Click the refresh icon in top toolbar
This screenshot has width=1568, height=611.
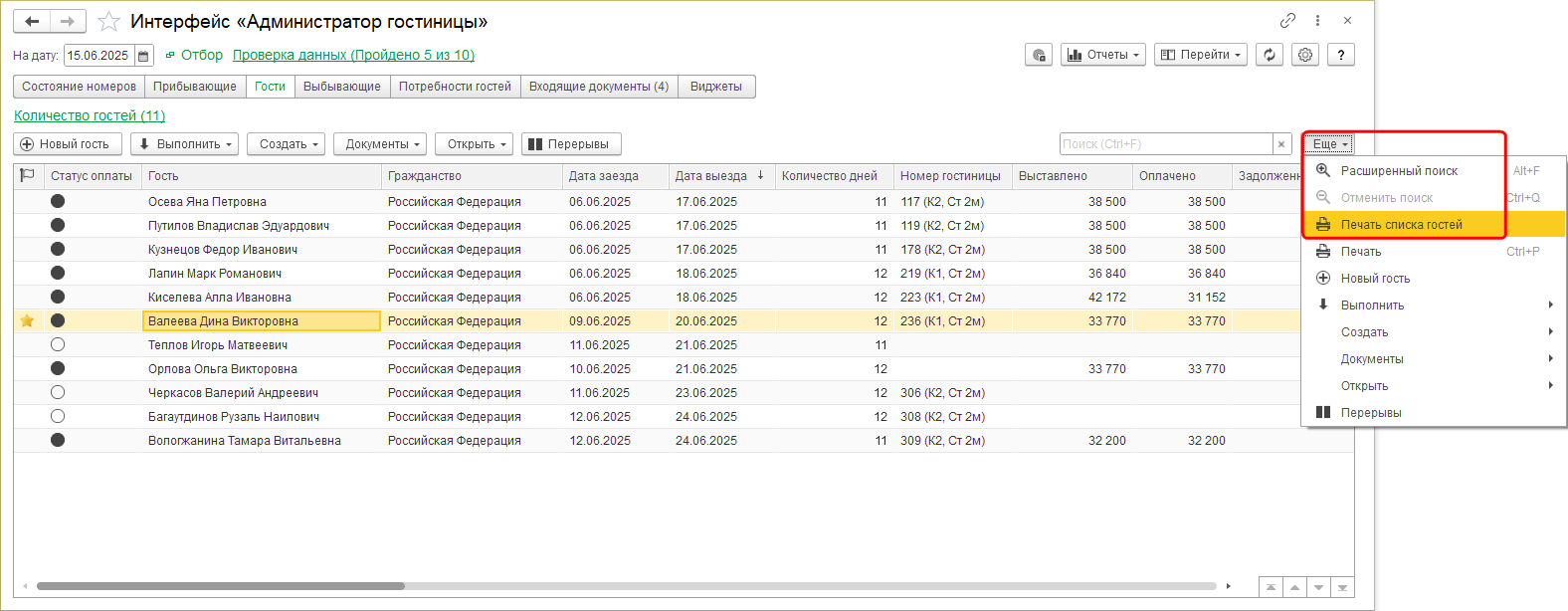point(1269,56)
